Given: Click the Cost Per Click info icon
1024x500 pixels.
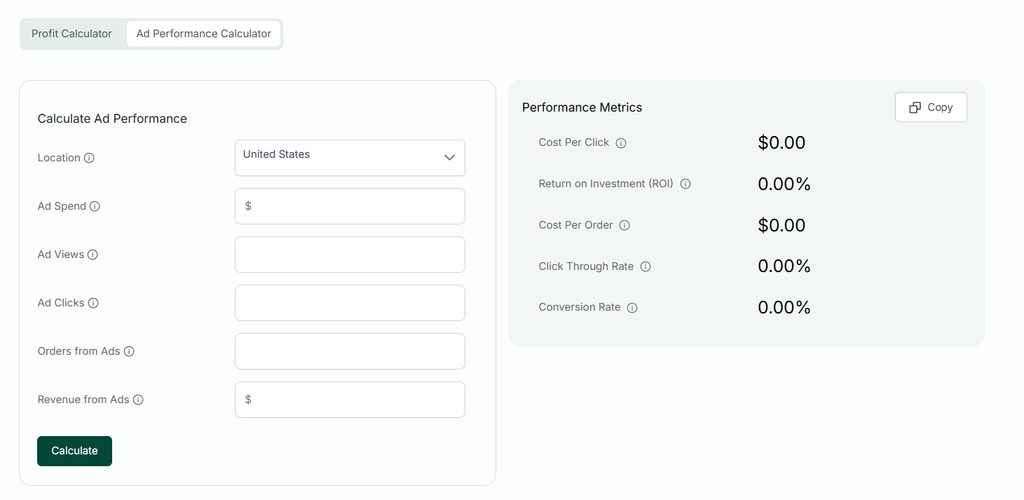Looking at the screenshot, I should (621, 143).
